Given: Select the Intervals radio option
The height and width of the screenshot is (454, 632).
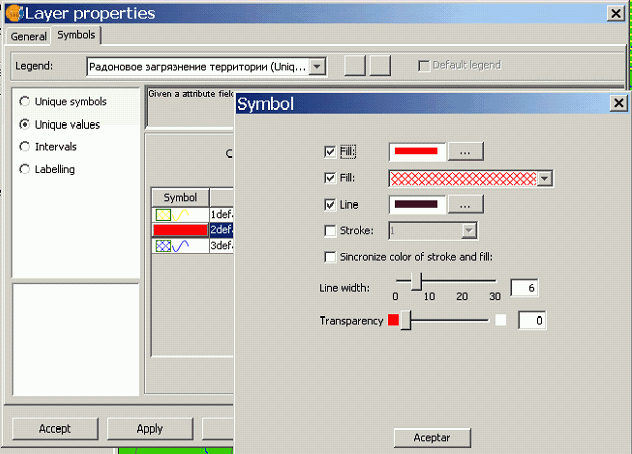Looking at the screenshot, I should (25, 146).
